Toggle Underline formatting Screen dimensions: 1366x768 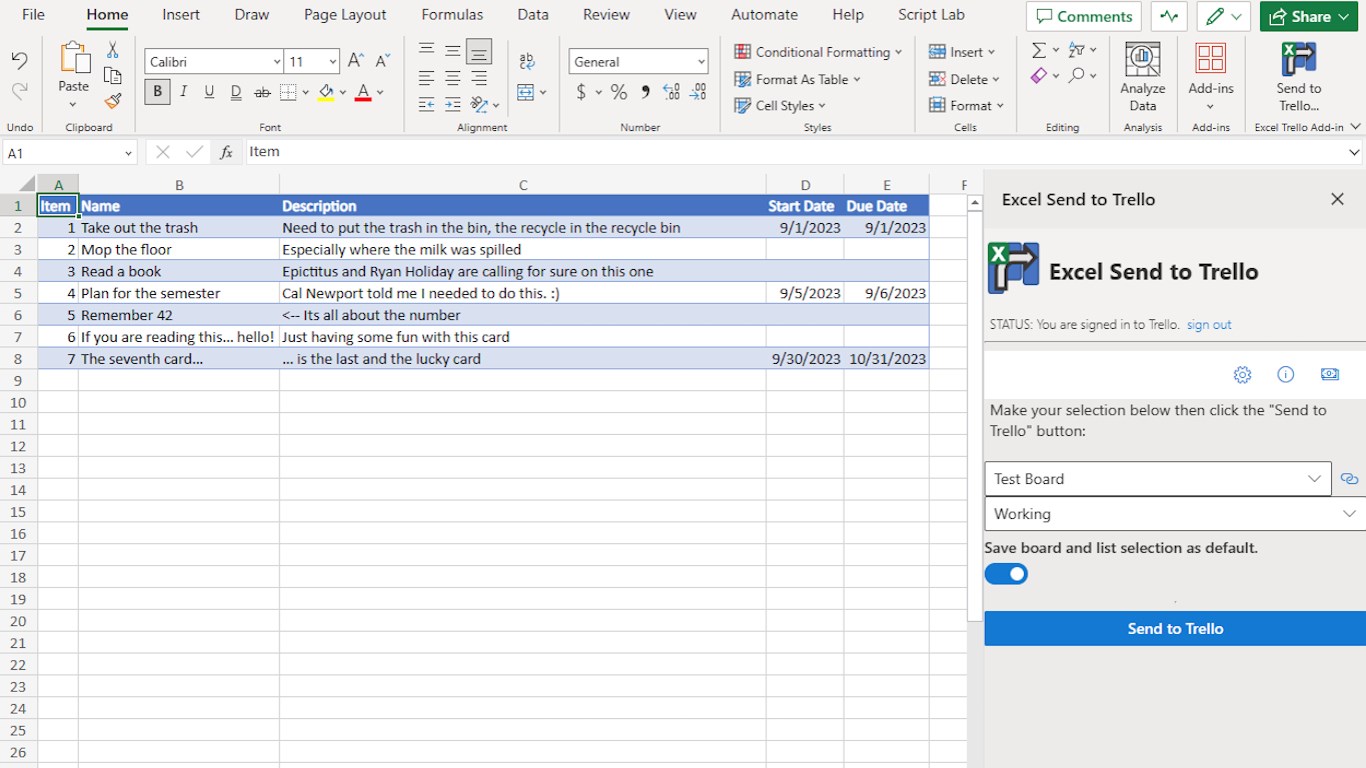click(209, 92)
